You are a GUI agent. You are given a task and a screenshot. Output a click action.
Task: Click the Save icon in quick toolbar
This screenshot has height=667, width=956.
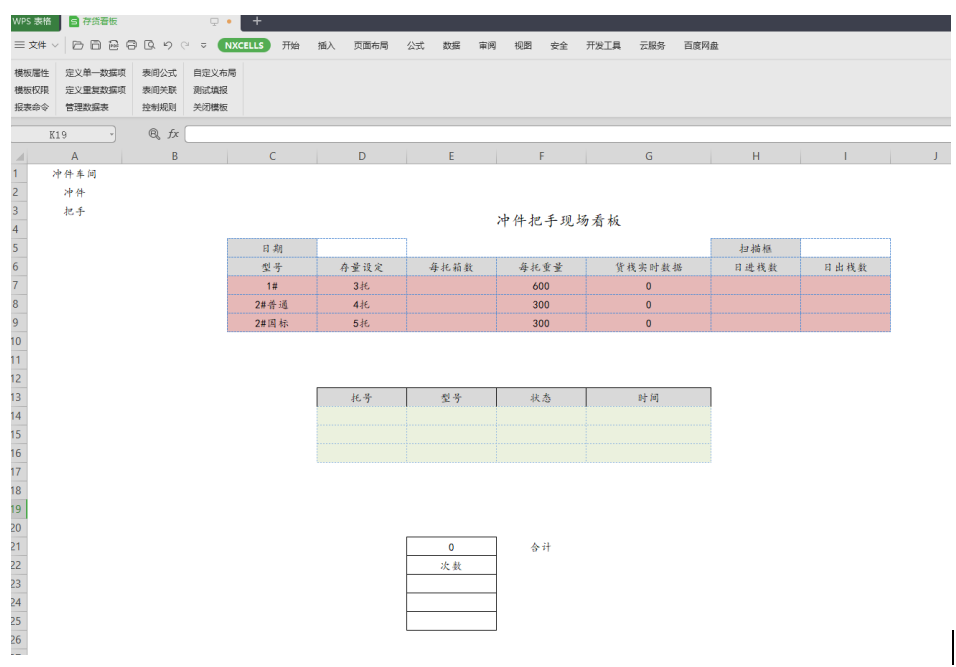[x=96, y=45]
